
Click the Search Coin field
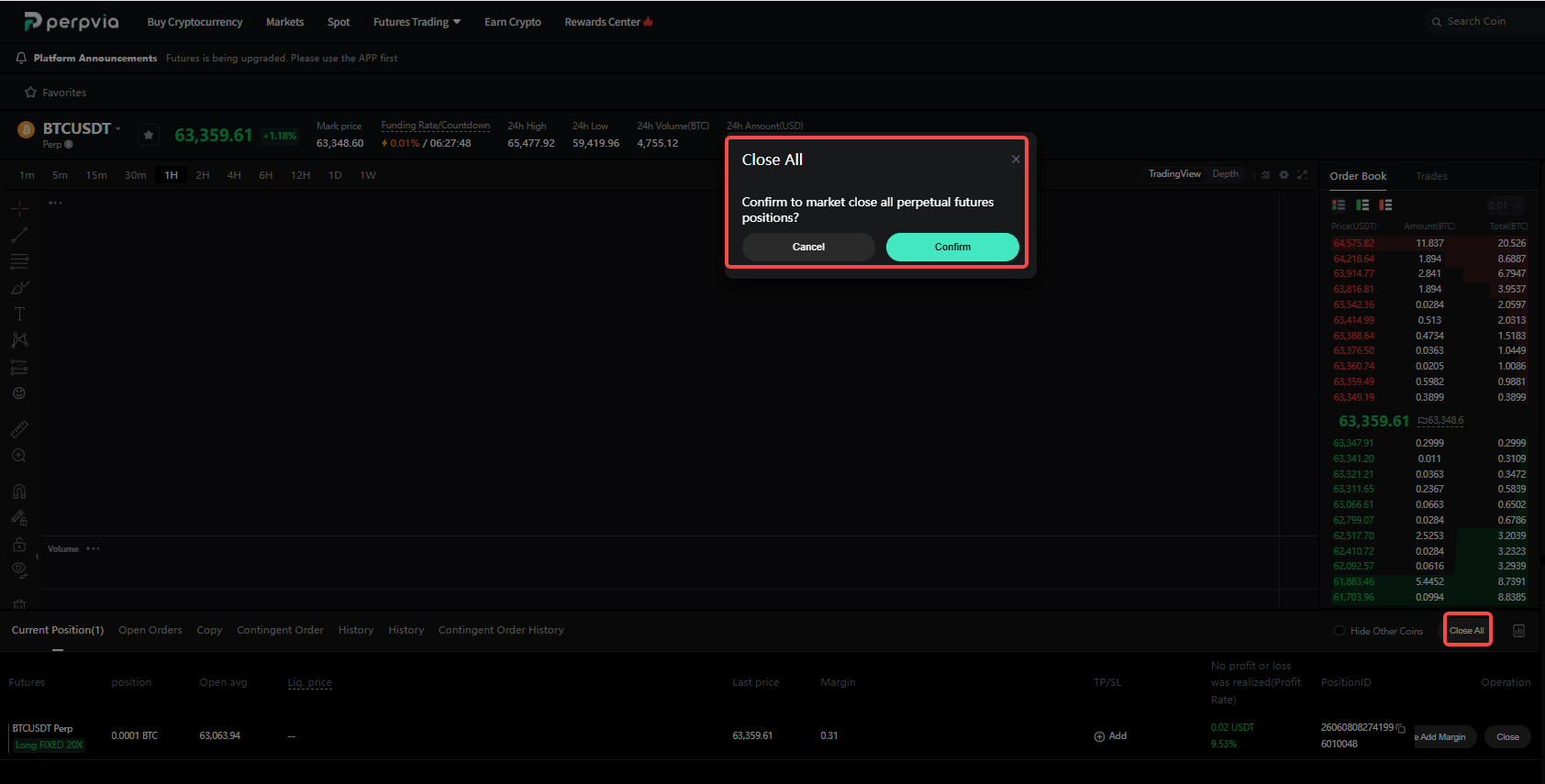coord(1482,21)
